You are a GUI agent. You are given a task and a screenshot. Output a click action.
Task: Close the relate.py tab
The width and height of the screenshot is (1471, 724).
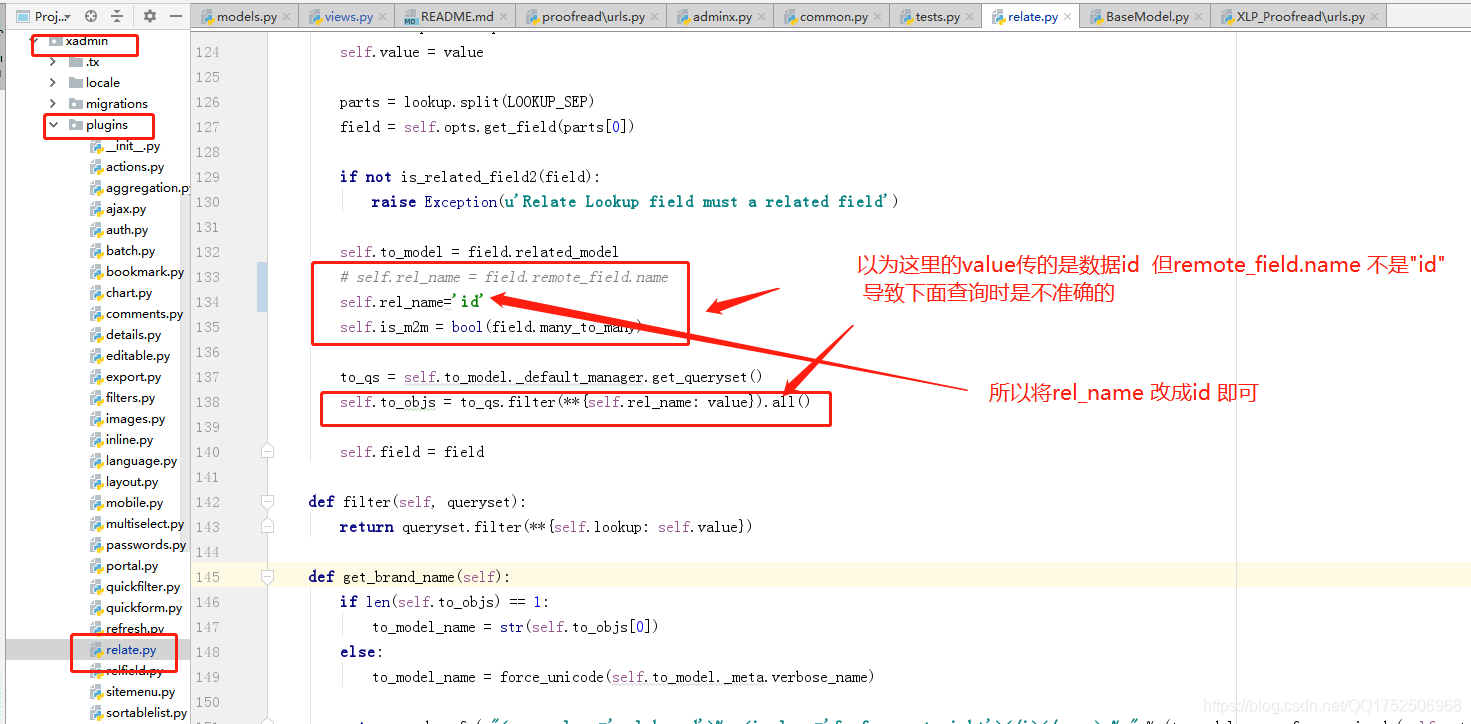pyautogui.click(x=1068, y=17)
